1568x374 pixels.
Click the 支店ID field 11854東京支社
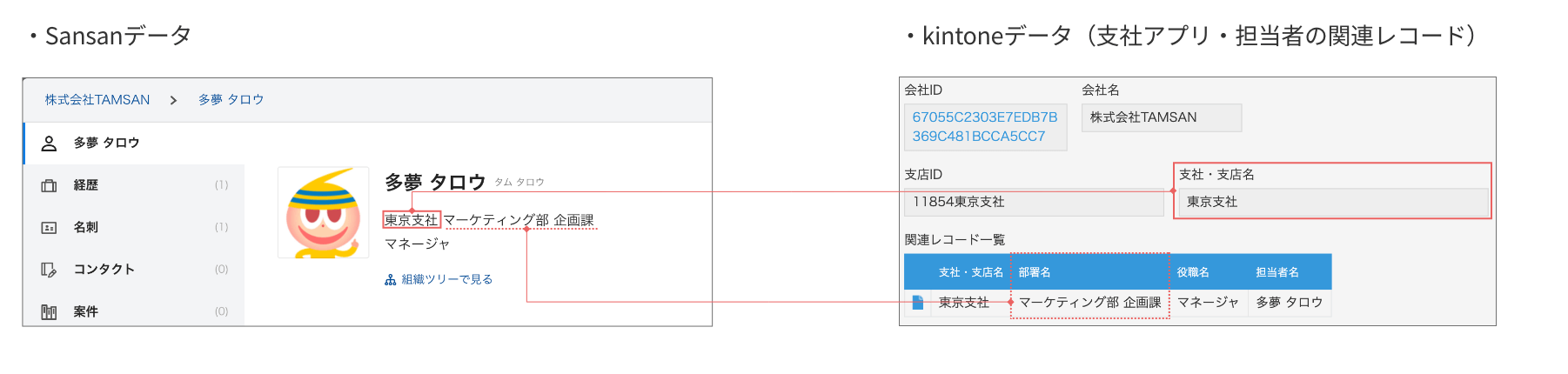1033,202
